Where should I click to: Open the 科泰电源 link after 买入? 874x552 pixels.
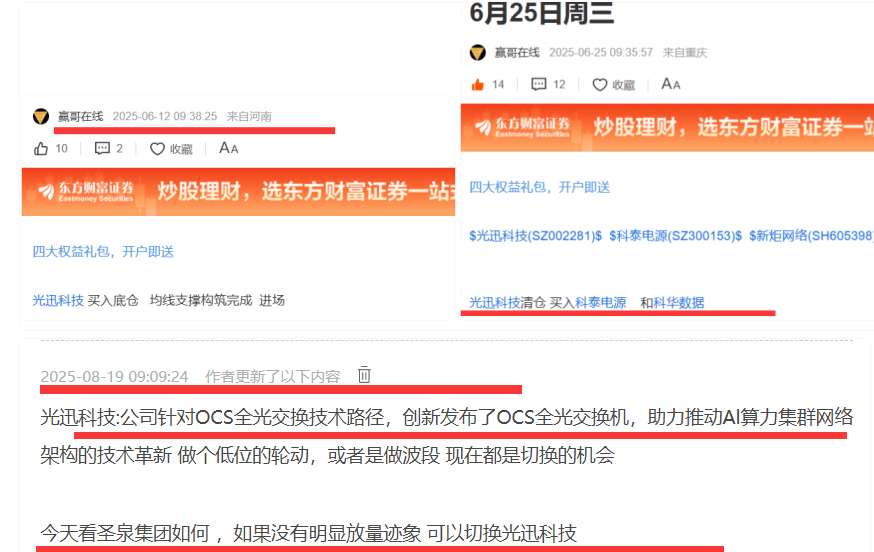[x=601, y=302]
